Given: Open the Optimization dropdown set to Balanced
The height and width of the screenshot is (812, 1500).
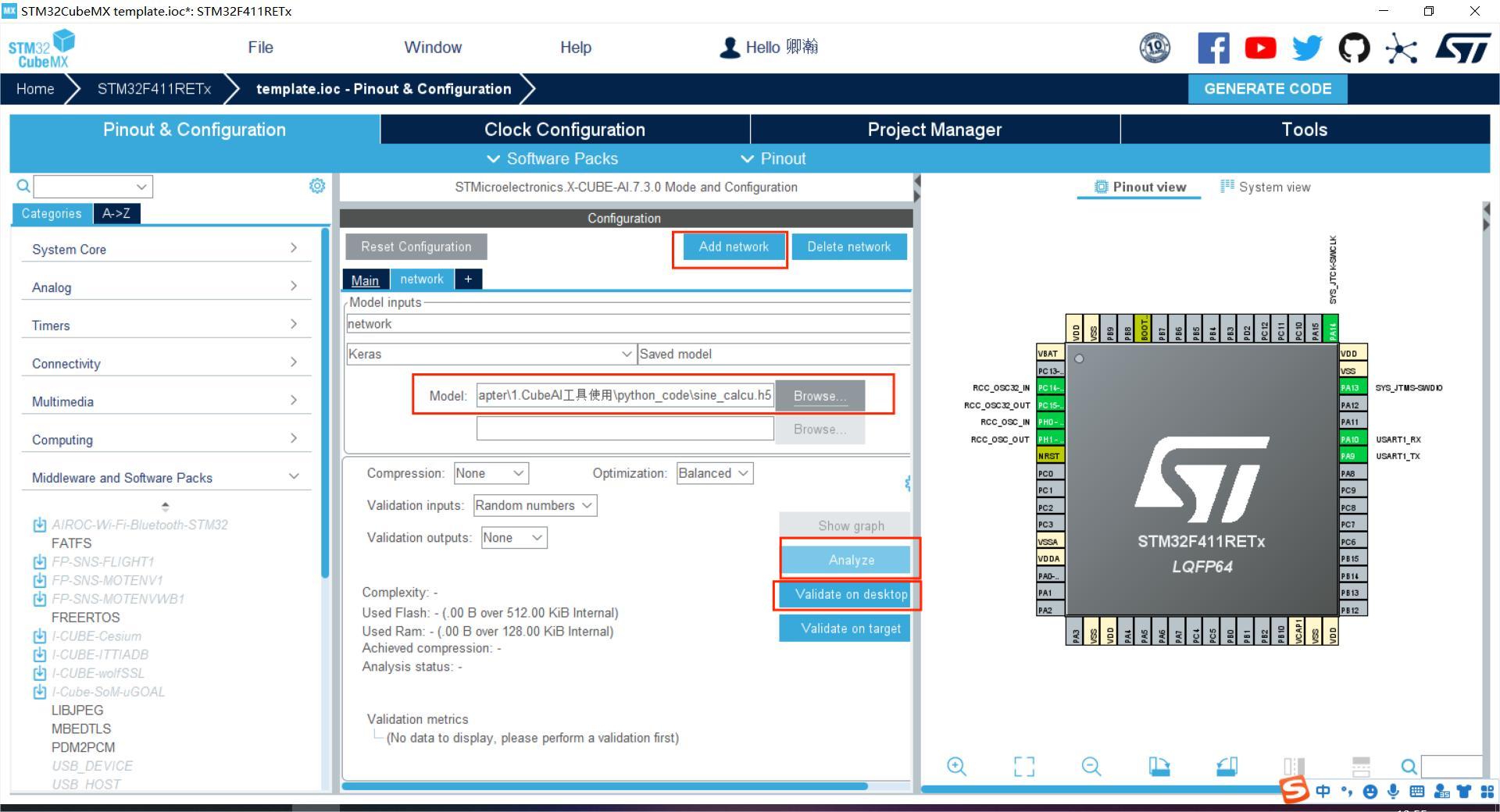Looking at the screenshot, I should pos(714,473).
